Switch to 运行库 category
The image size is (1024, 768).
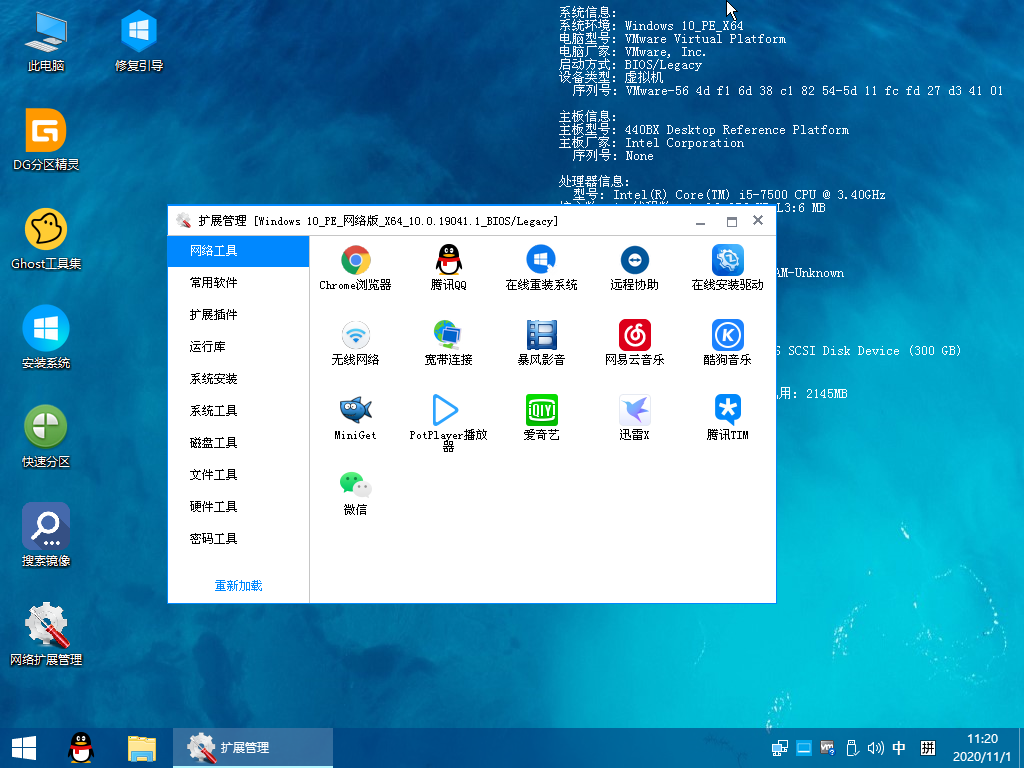(x=238, y=347)
